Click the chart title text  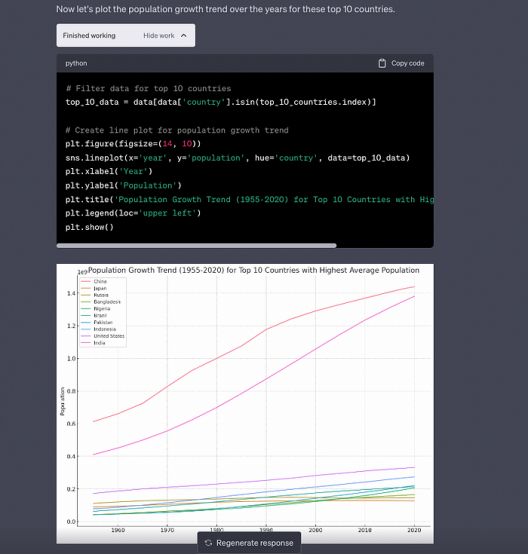[253, 270]
